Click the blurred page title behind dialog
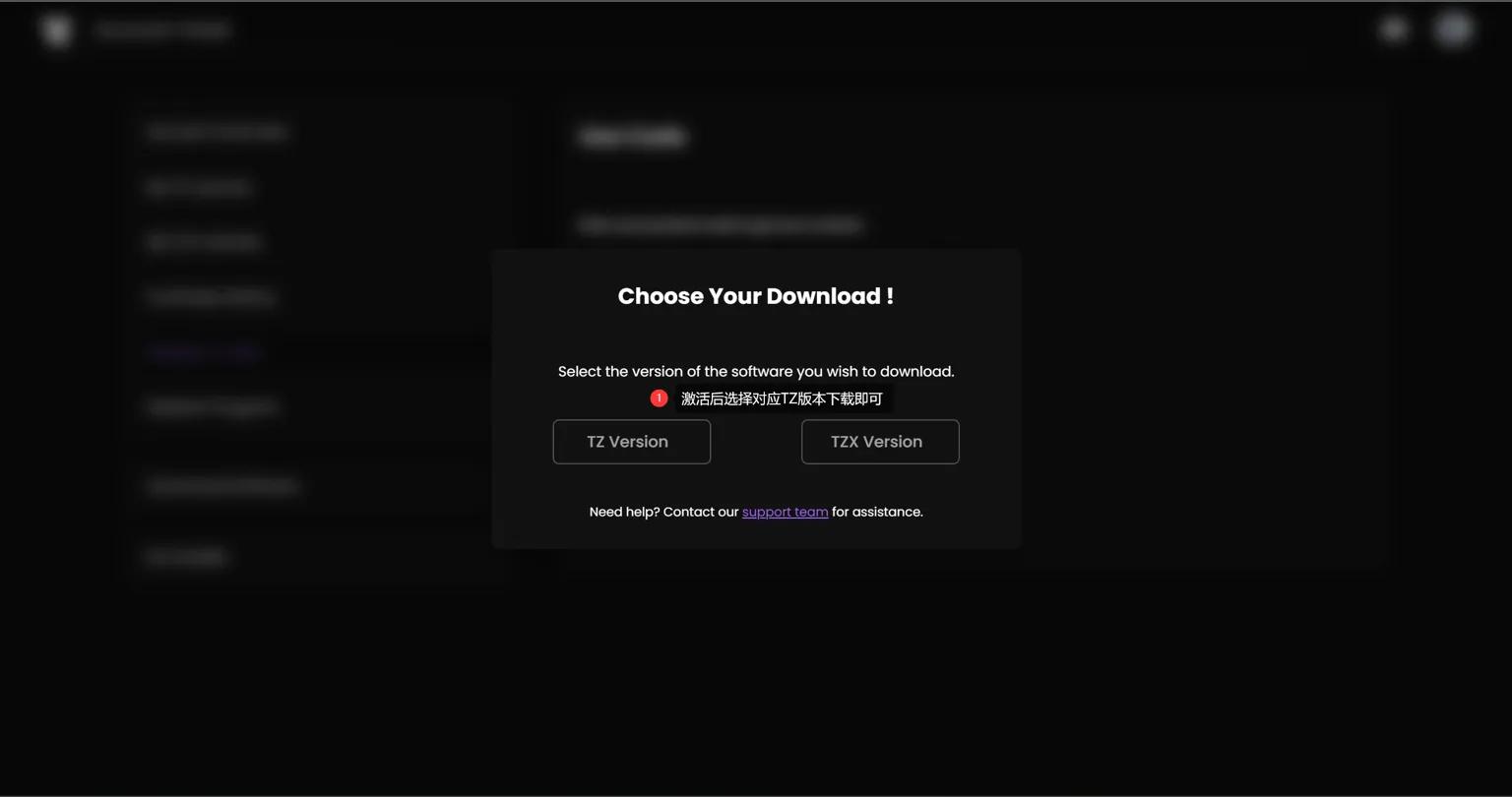 tap(633, 137)
